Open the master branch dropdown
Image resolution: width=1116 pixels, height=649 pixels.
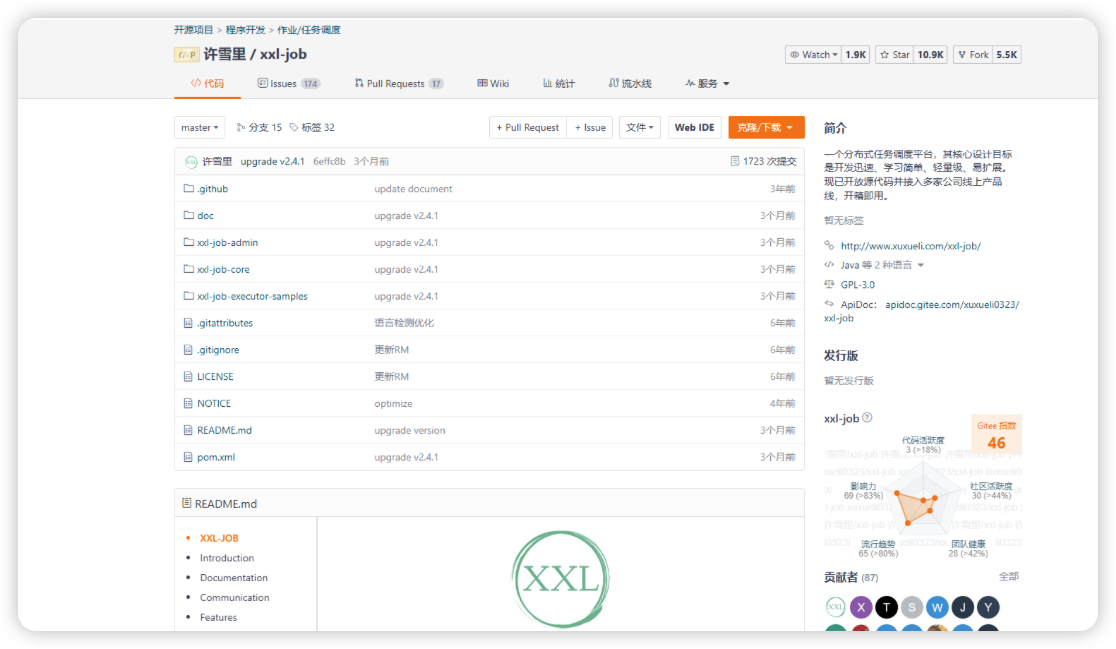click(200, 127)
